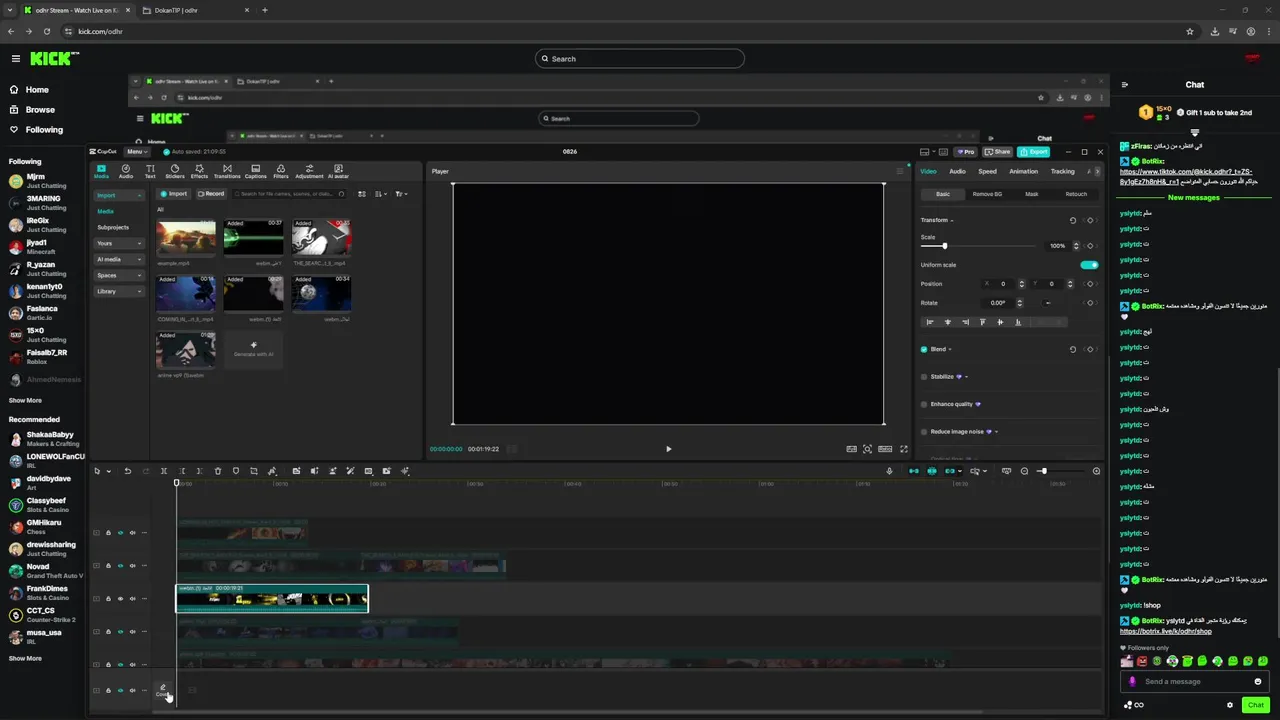Screen dimensions: 1280x720
Task: Switch to the Audio properties tab
Action: 957,171
